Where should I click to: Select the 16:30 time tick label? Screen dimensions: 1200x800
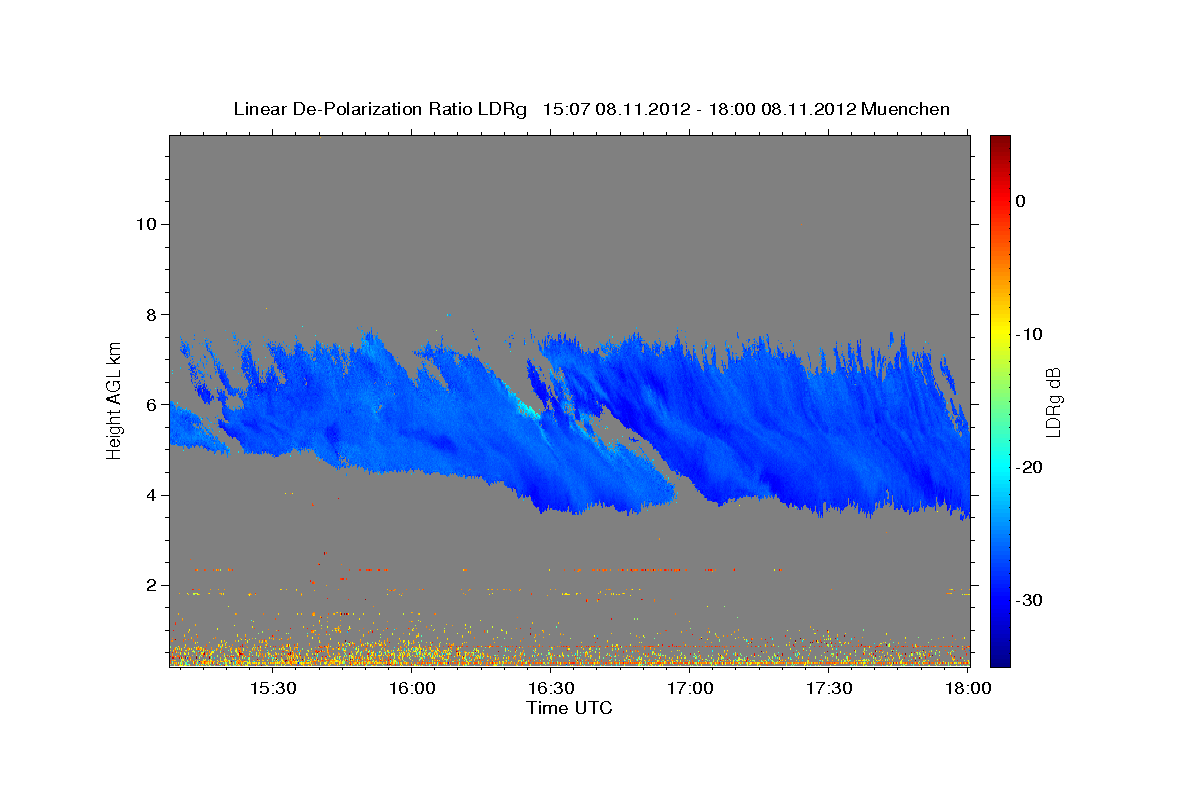pos(550,688)
